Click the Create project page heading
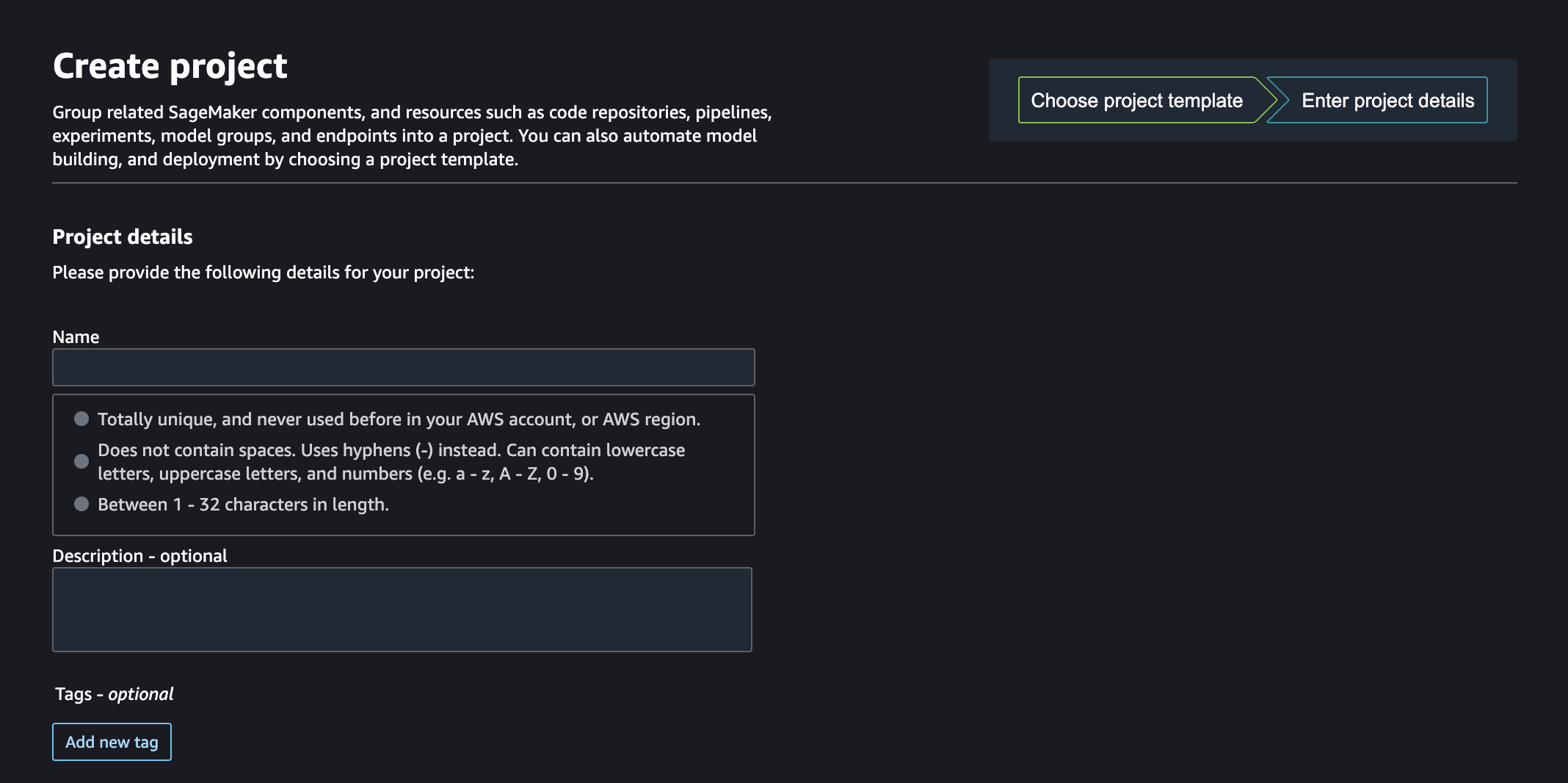This screenshot has width=1568, height=783. point(170,66)
